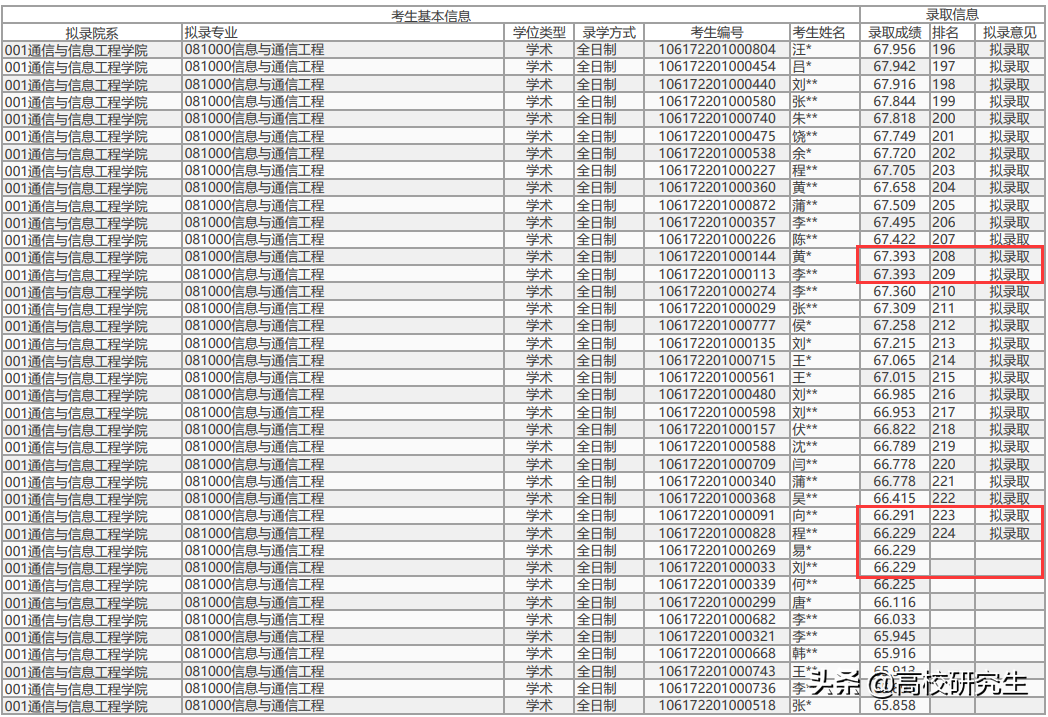The height and width of the screenshot is (717, 1048).
Task: Click candidate number 106172201000740
Action: 717,118
